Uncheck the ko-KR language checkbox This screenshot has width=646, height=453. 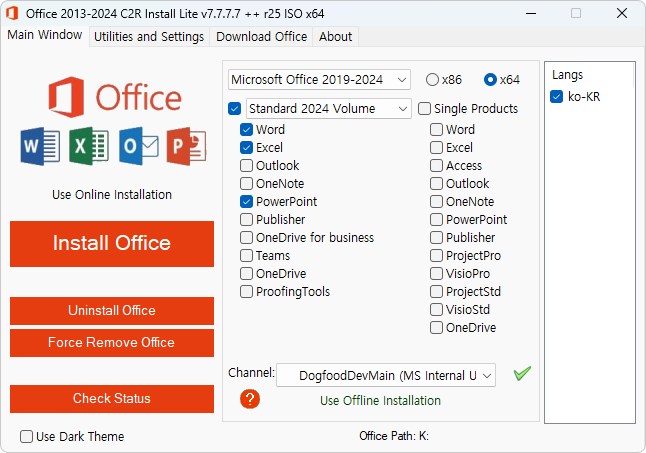(x=557, y=97)
